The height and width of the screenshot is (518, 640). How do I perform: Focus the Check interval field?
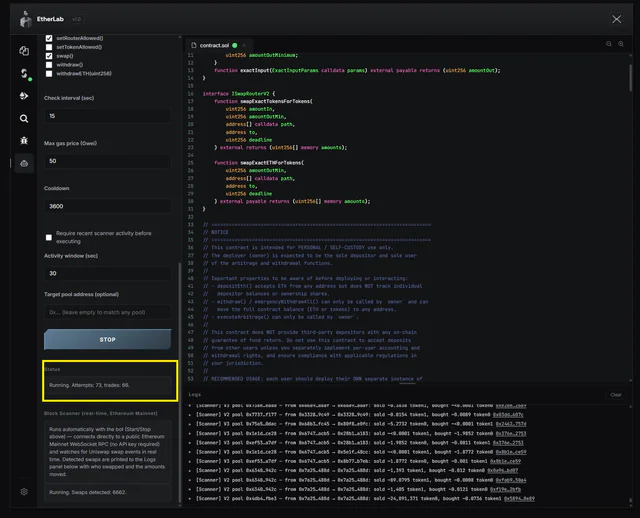(108, 116)
